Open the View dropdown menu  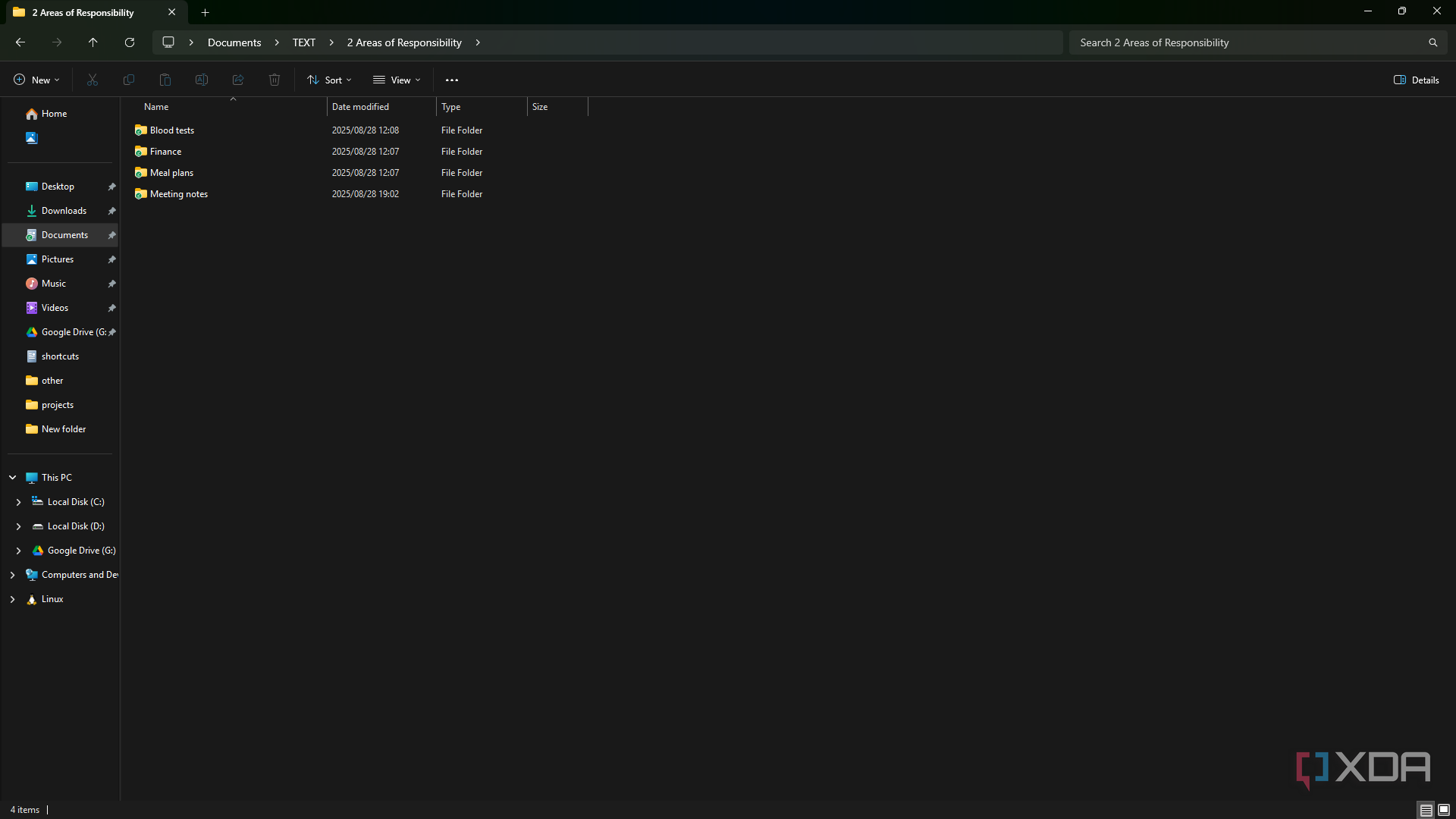pos(397,80)
